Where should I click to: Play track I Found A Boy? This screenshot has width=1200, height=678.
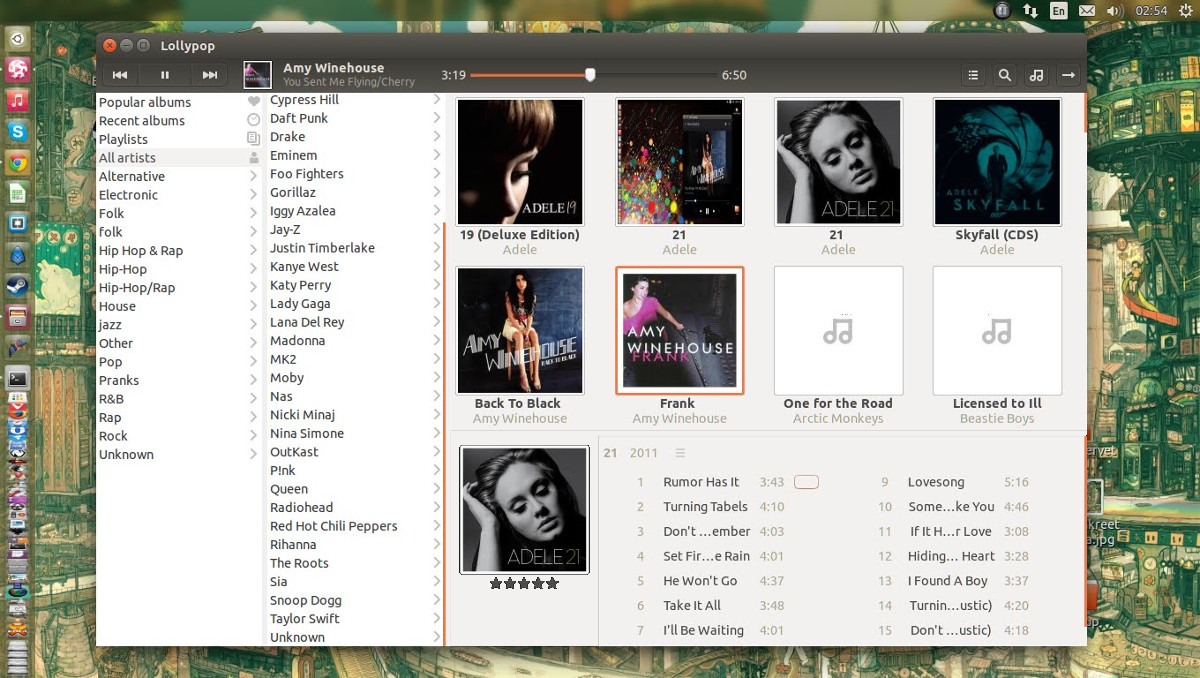pyautogui.click(x=948, y=581)
